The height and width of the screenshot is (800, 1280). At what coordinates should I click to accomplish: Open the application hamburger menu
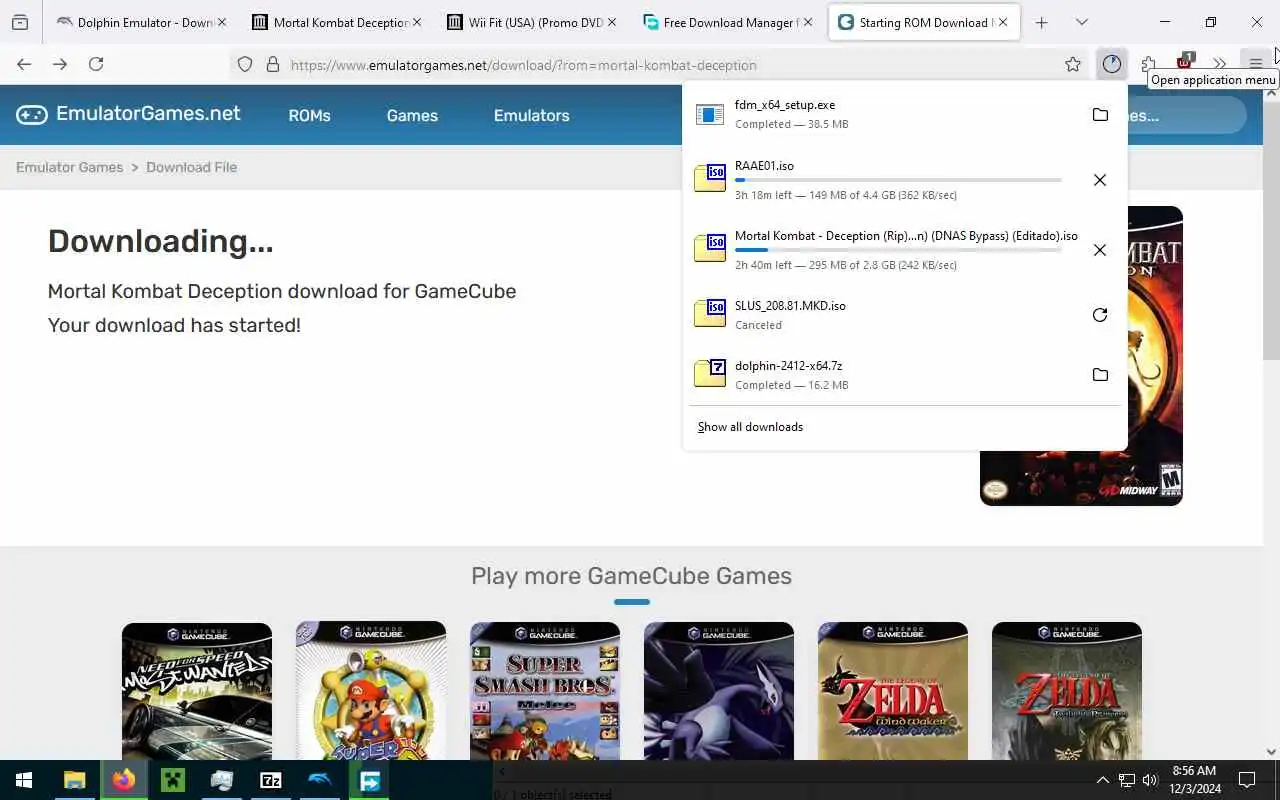pyautogui.click(x=1256, y=64)
